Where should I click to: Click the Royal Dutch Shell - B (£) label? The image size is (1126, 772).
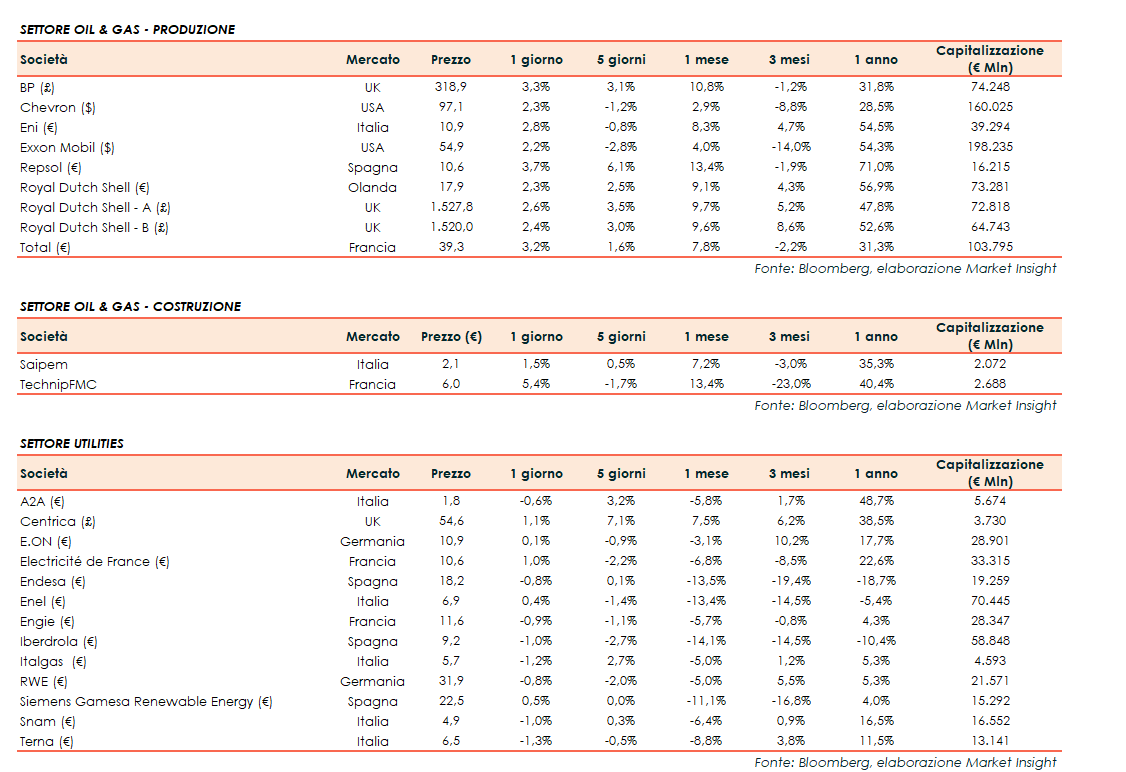pos(94,227)
